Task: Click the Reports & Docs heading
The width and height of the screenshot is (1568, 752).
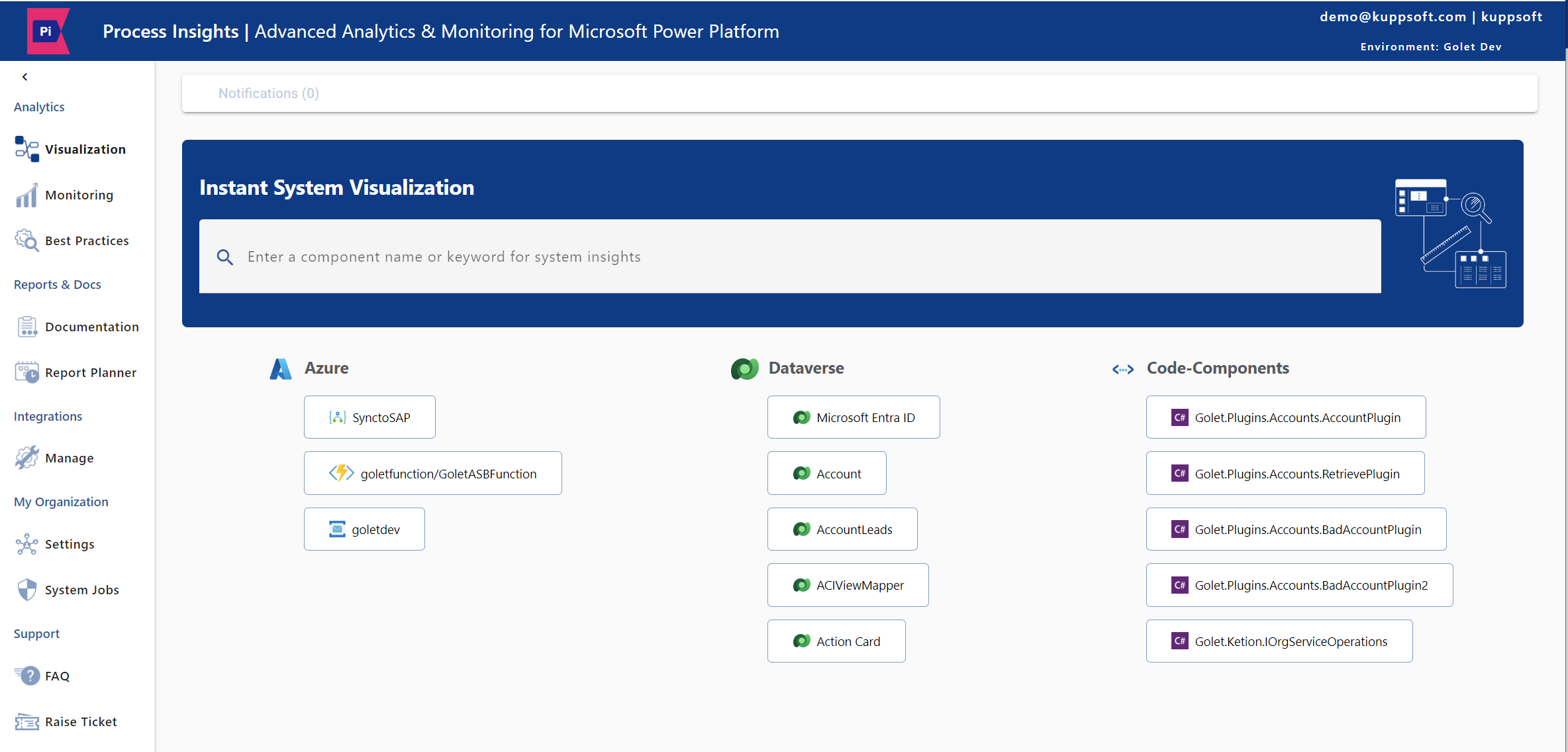Action: 58,284
